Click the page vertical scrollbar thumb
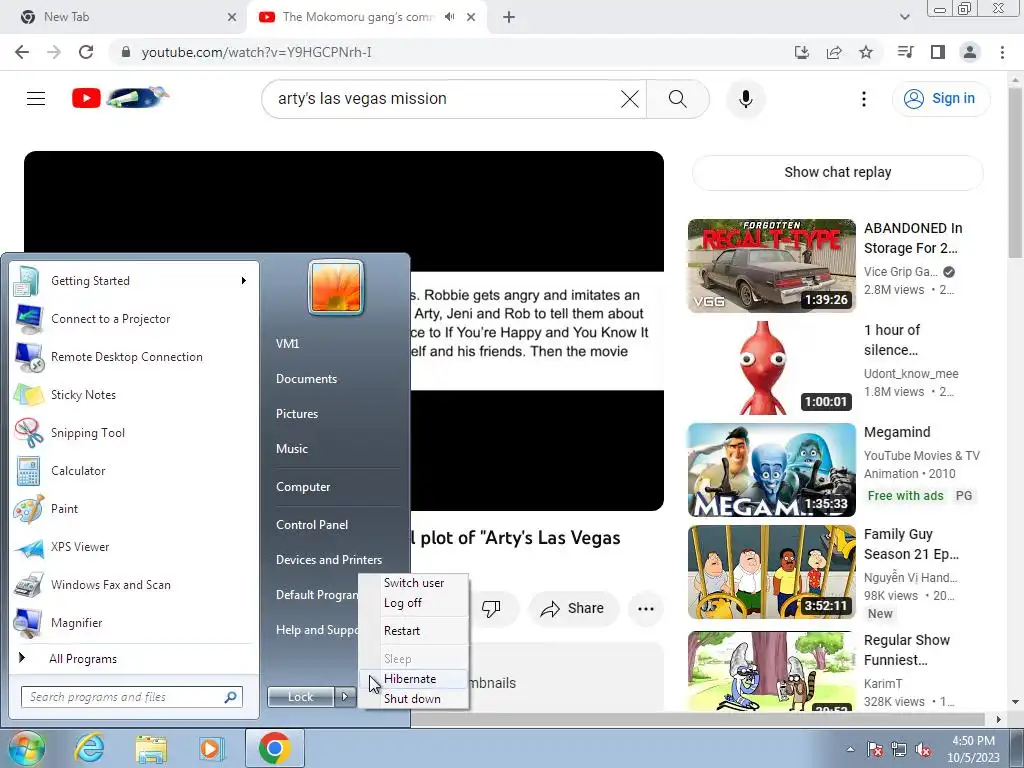Image resolution: width=1024 pixels, height=768 pixels. coord(1016,173)
